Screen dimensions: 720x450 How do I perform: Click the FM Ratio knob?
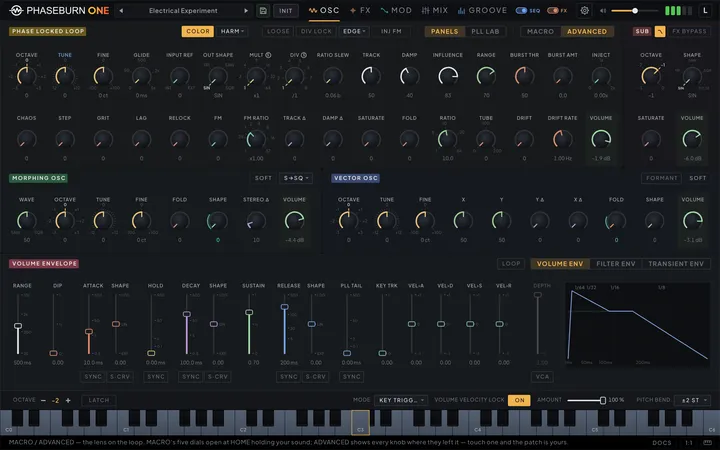256,139
